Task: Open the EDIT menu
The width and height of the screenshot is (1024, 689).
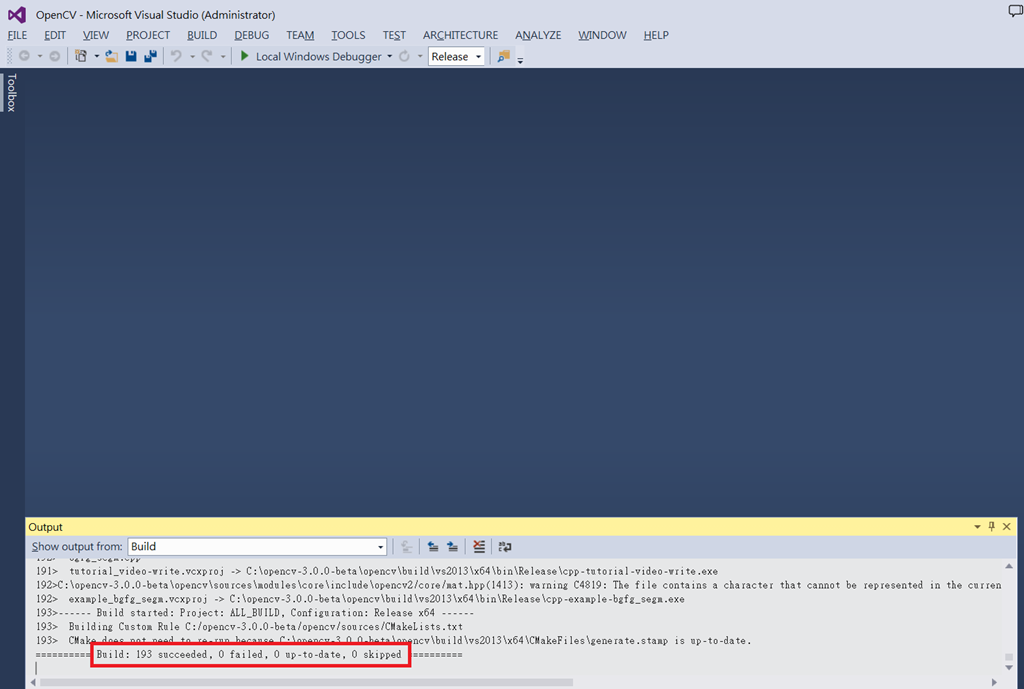Action: tap(55, 35)
